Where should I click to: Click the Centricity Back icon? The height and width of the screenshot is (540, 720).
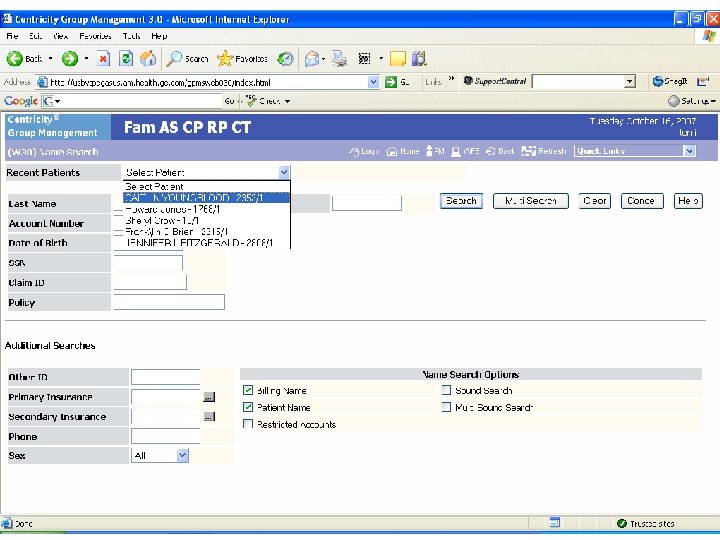point(490,151)
